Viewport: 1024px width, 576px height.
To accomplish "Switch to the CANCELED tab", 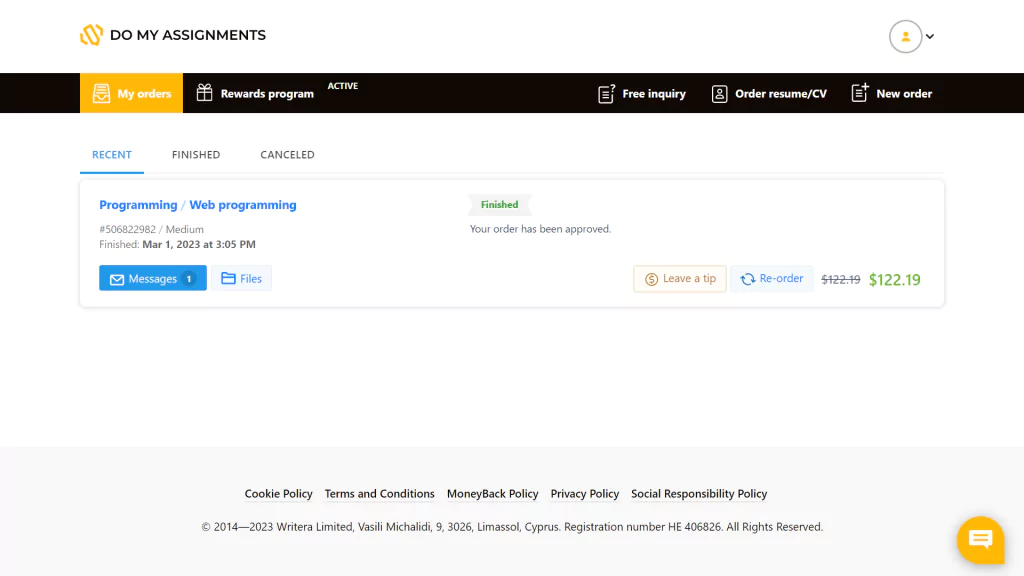I will point(287,155).
